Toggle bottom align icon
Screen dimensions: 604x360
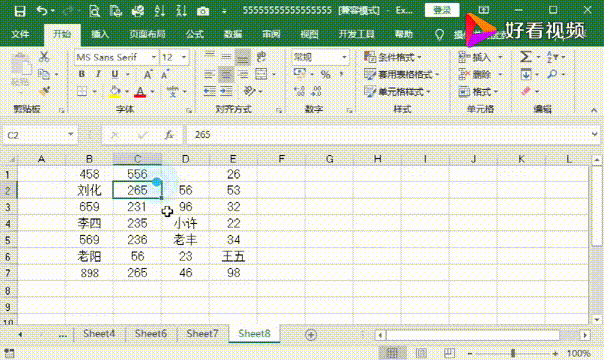(243, 57)
